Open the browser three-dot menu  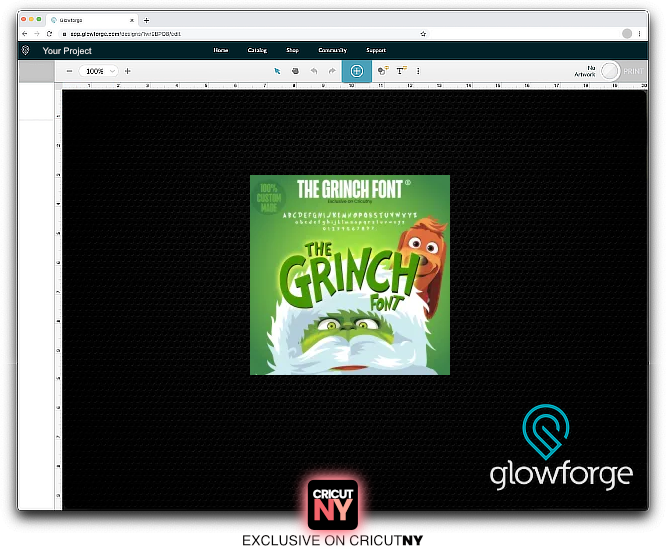pyautogui.click(x=640, y=34)
